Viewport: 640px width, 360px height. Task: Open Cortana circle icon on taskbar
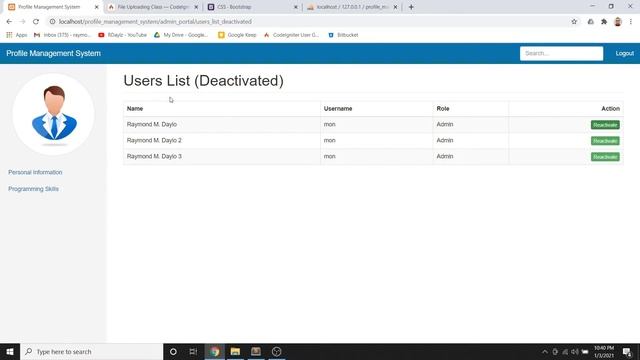click(x=173, y=351)
